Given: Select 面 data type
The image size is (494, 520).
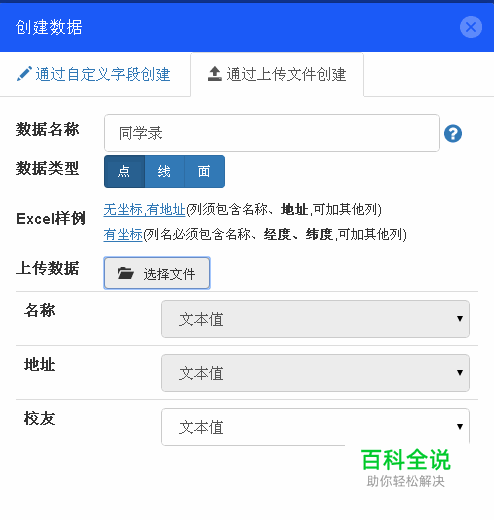Looking at the screenshot, I should 204,171.
